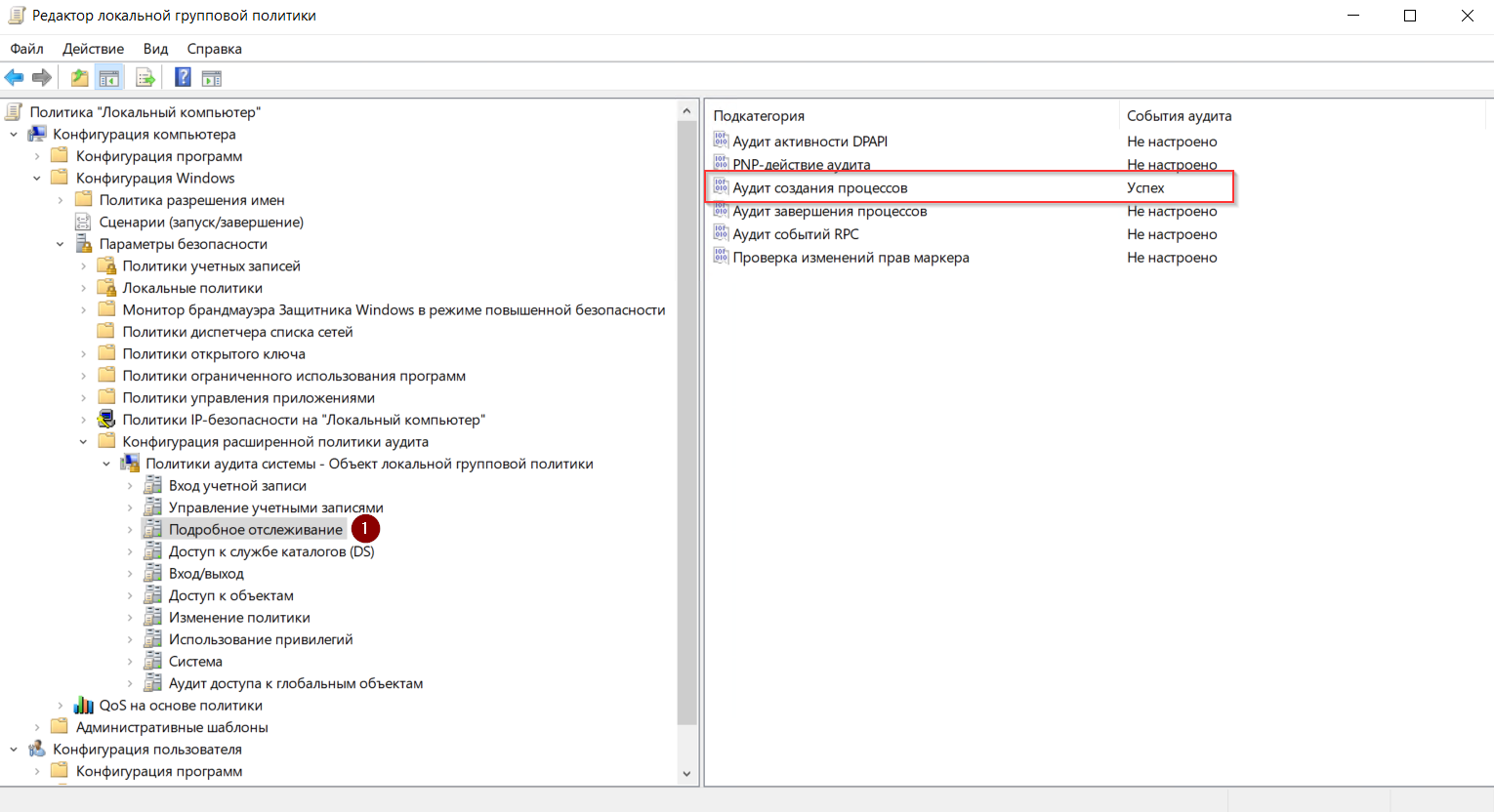Click the События аудита column header

point(1179,116)
